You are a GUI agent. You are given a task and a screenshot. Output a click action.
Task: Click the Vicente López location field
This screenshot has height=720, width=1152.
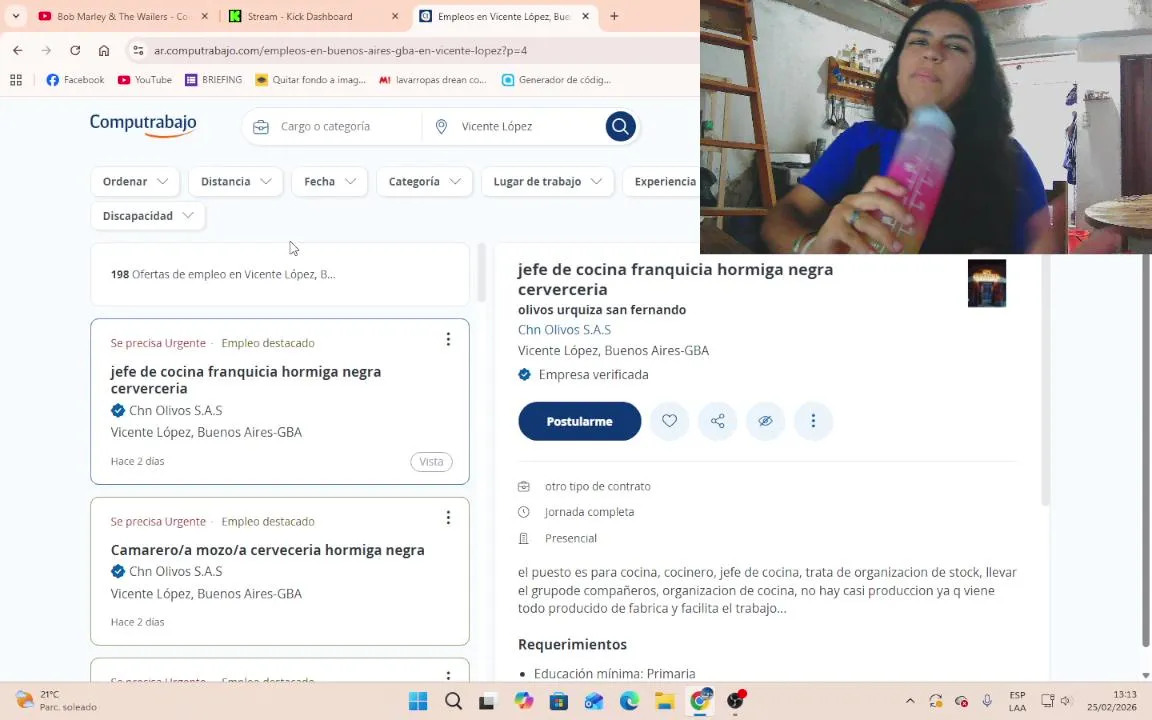(514, 126)
